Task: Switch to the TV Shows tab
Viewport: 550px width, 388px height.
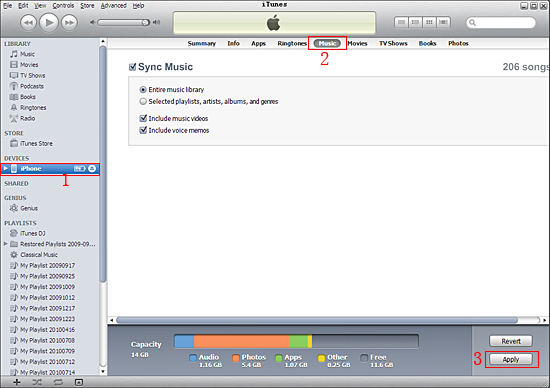Action: coord(393,44)
